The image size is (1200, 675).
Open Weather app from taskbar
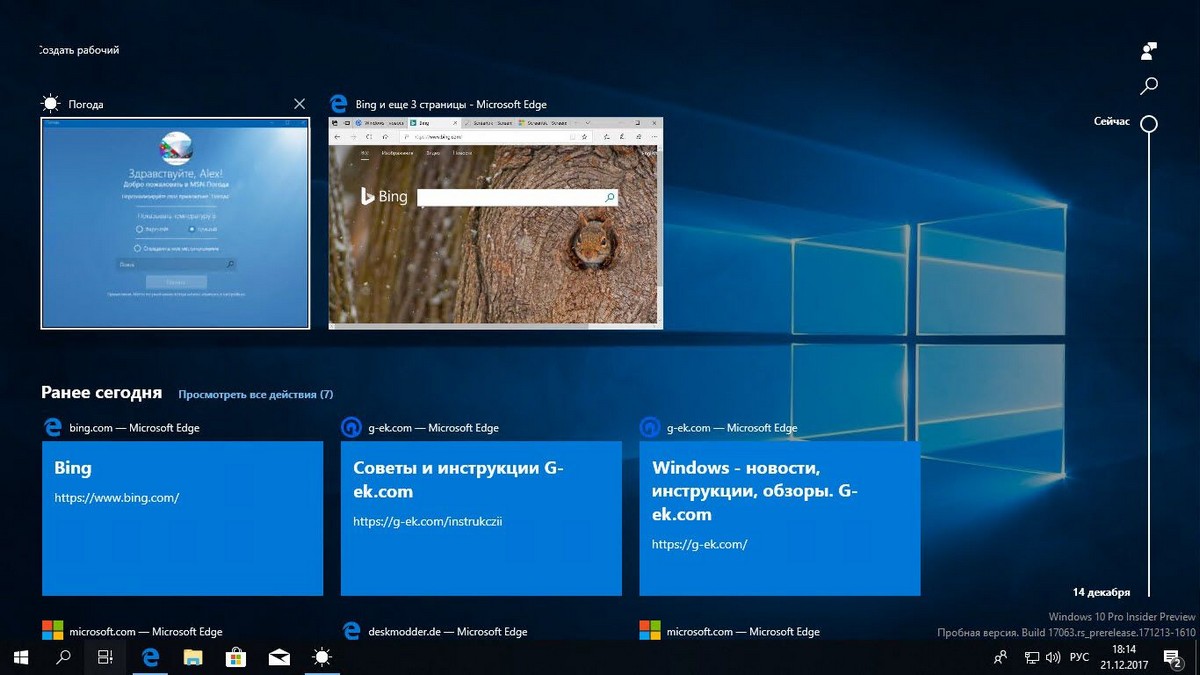[321, 657]
